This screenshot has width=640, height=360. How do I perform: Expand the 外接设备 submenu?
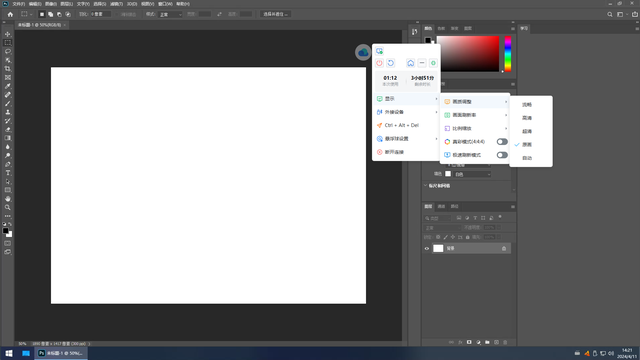(407, 112)
